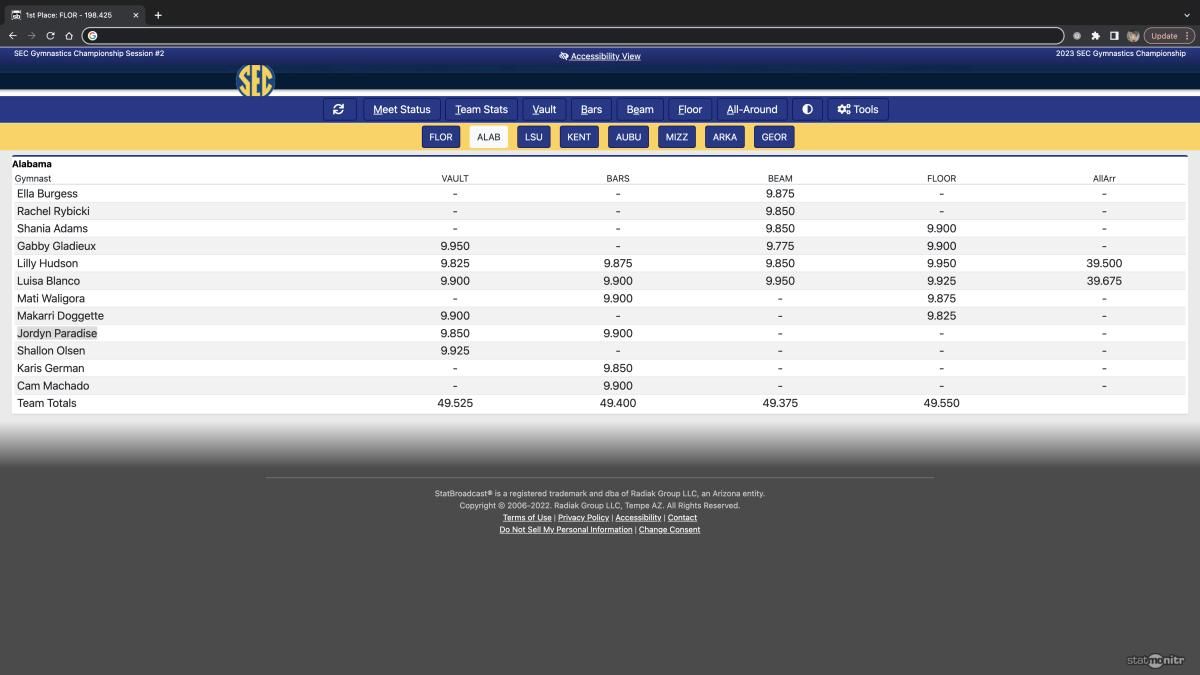
Task: Click the SEC logo
Action: (x=255, y=80)
